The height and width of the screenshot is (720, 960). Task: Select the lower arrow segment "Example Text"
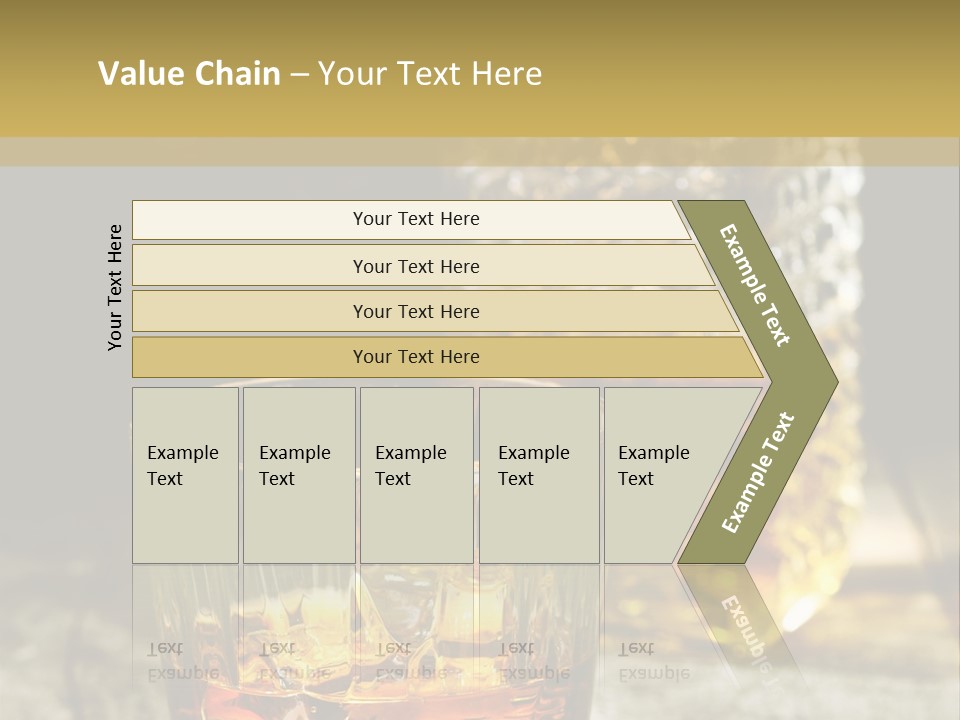point(757,472)
